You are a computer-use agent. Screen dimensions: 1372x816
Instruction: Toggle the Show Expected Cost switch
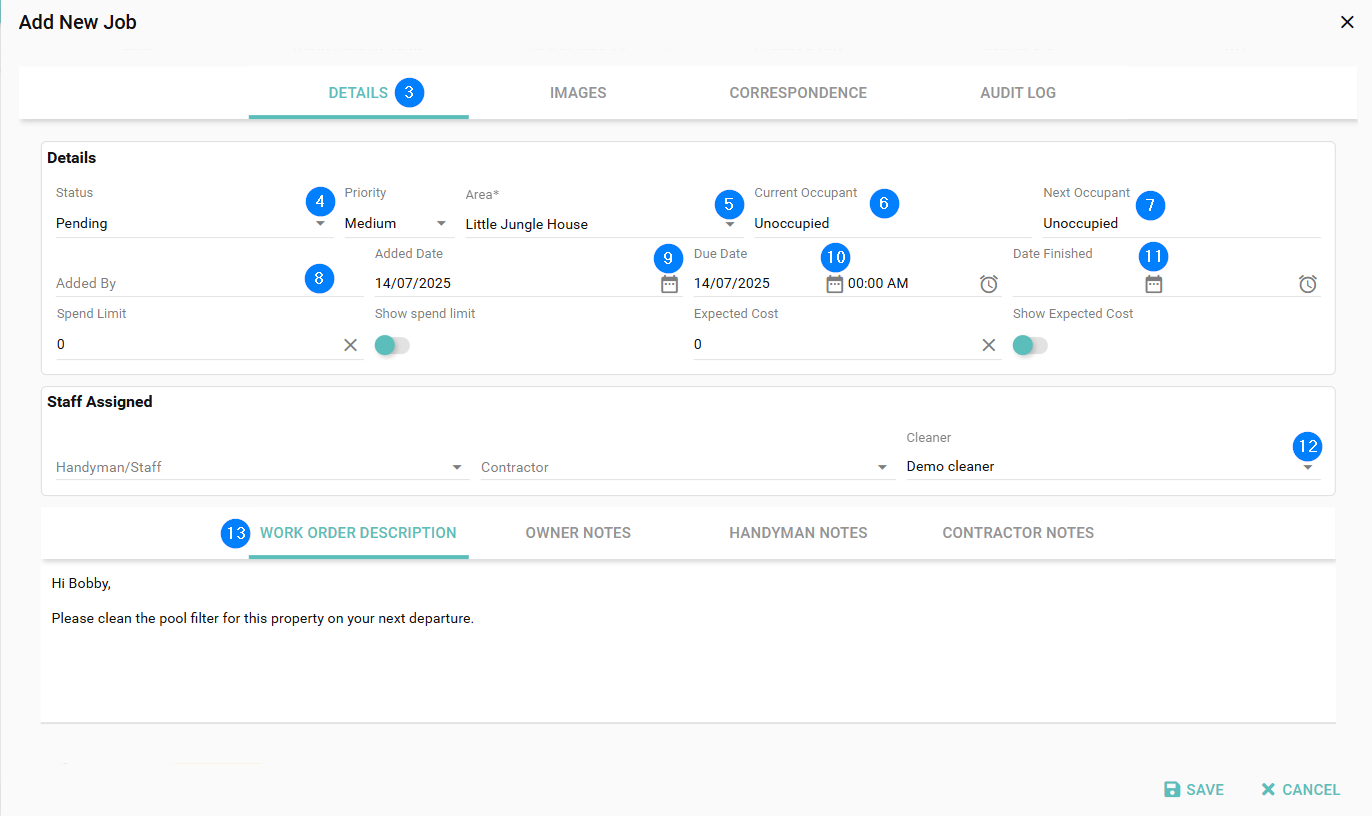point(1030,345)
